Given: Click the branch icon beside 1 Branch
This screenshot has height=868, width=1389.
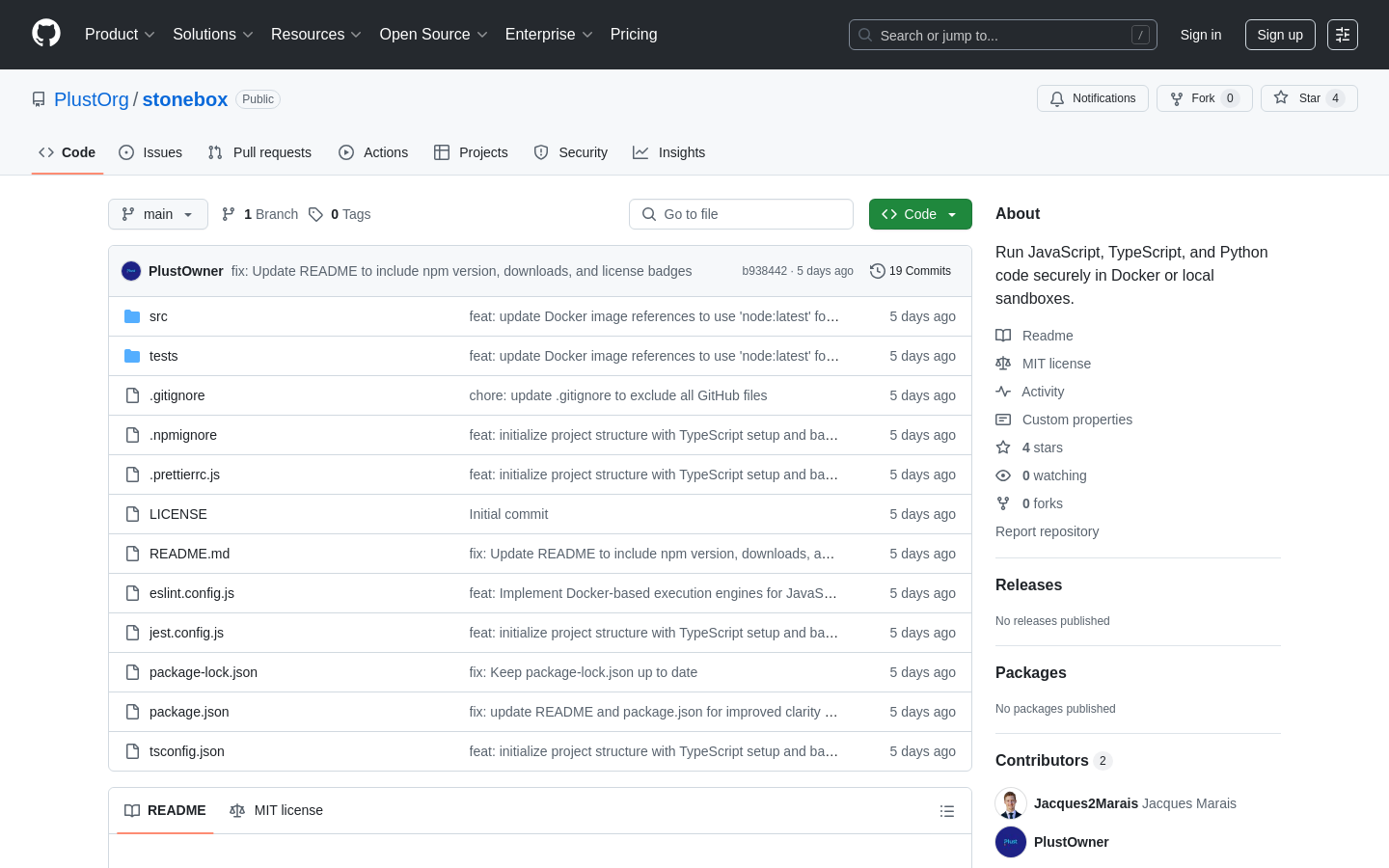Looking at the screenshot, I should click(229, 214).
